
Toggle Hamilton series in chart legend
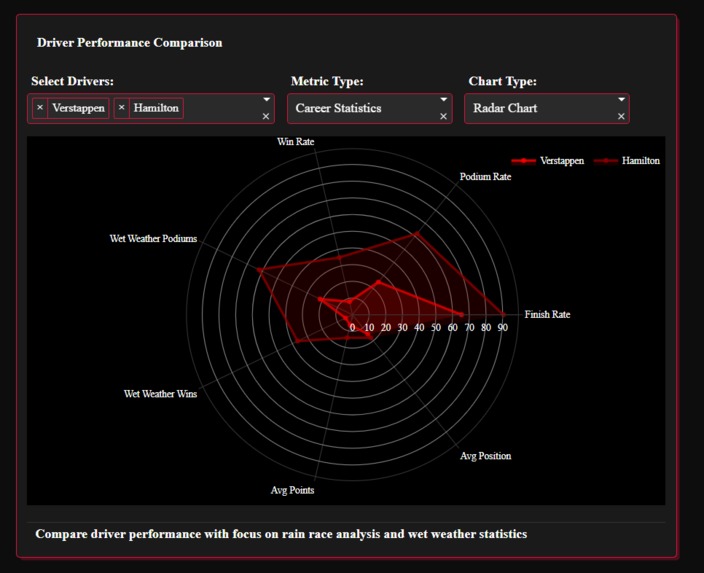[627, 161]
